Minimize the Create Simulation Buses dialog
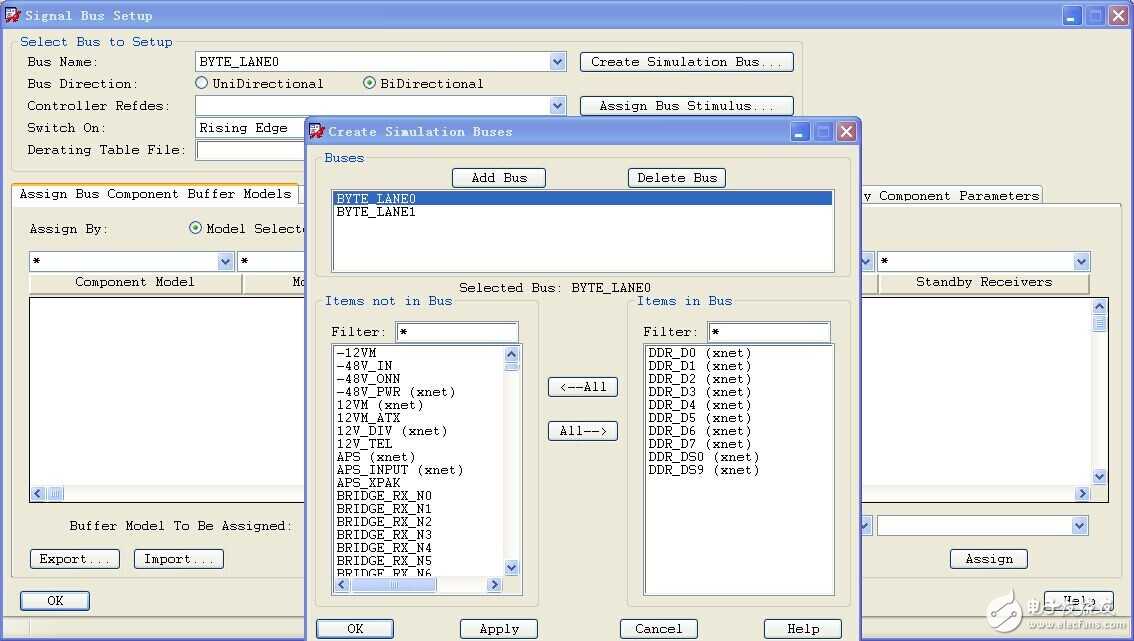The width and height of the screenshot is (1134, 641). pyautogui.click(x=800, y=131)
